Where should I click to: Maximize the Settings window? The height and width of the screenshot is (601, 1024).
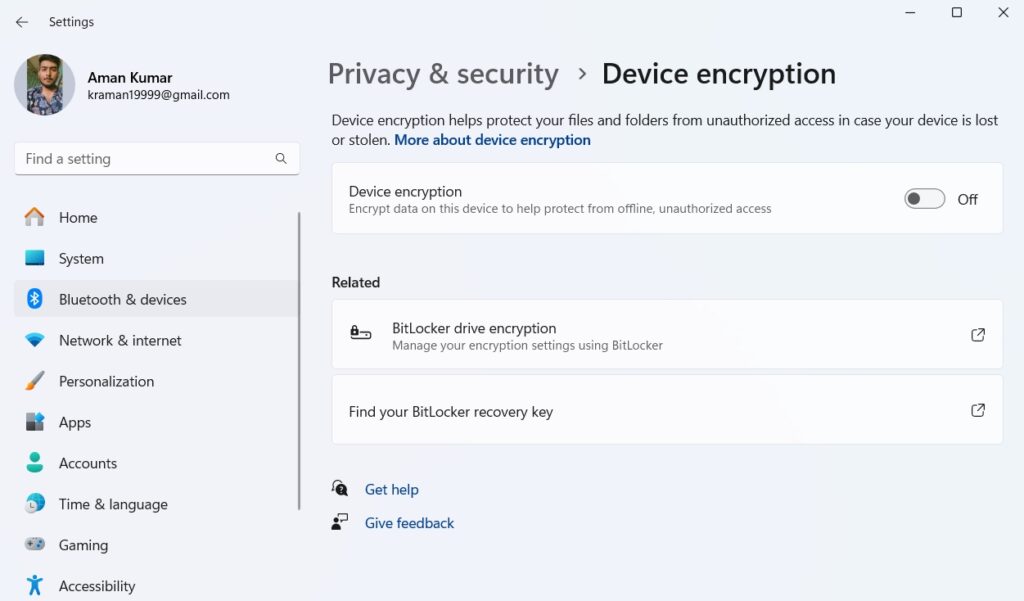click(957, 12)
